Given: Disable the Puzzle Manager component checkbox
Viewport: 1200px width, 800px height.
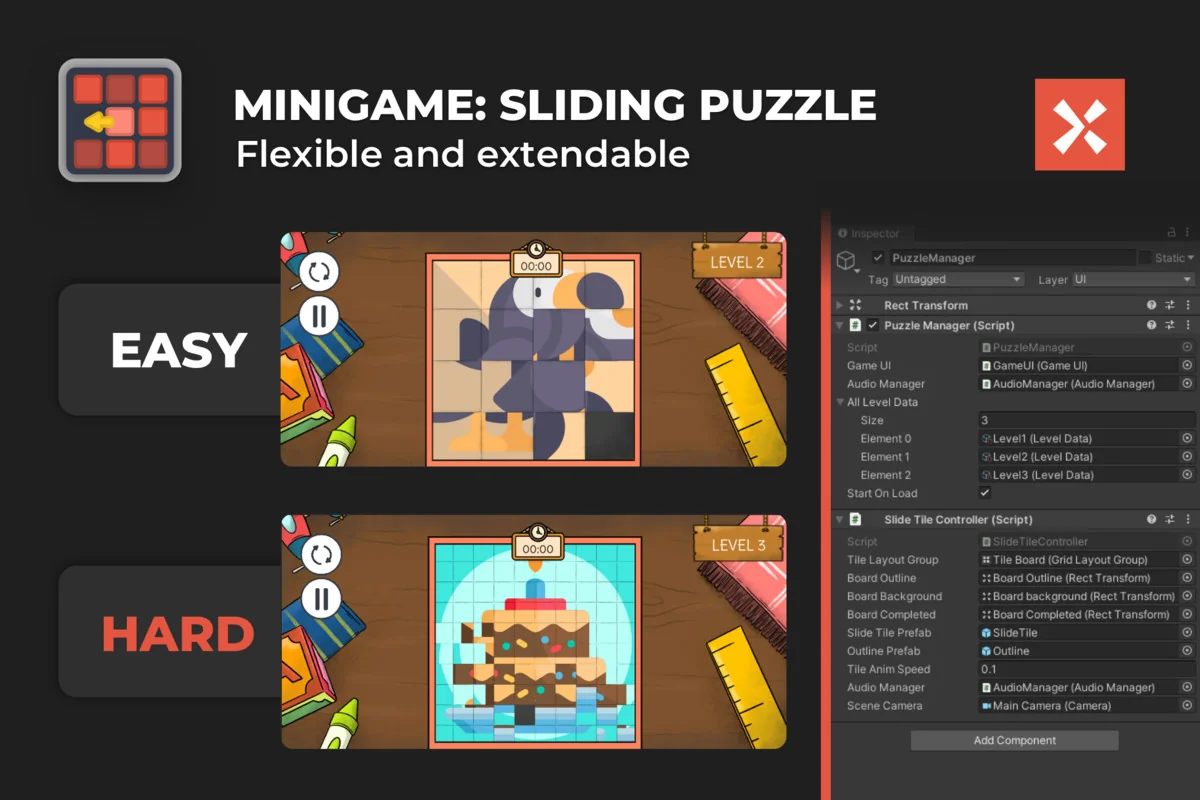Looking at the screenshot, I should (x=872, y=326).
